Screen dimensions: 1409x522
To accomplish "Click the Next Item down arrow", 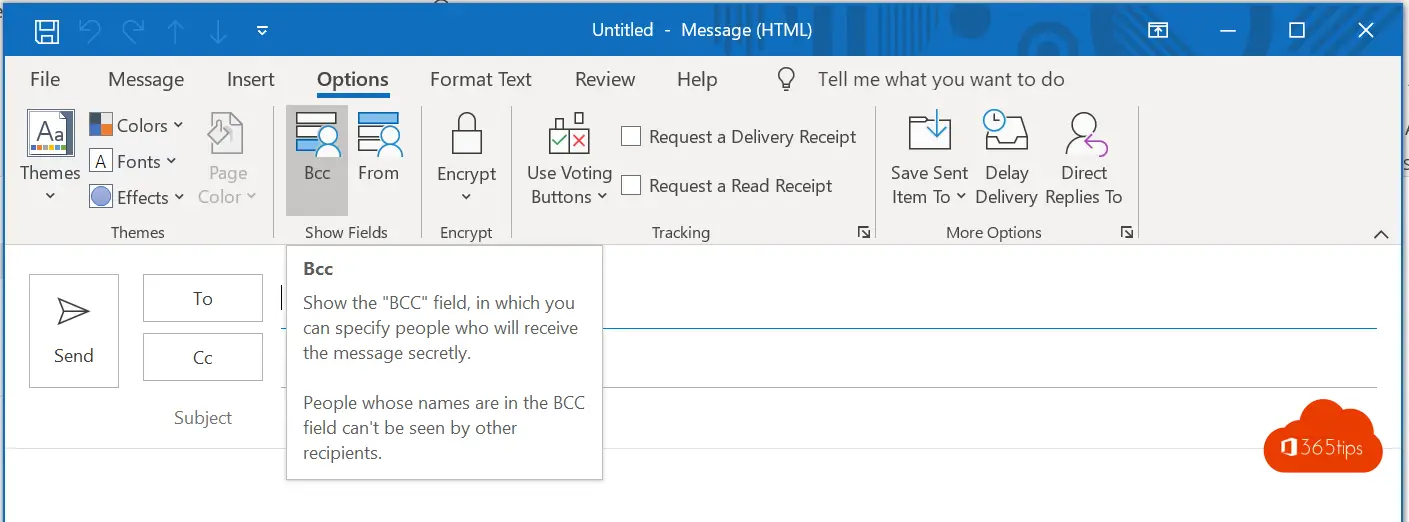I will click(219, 31).
